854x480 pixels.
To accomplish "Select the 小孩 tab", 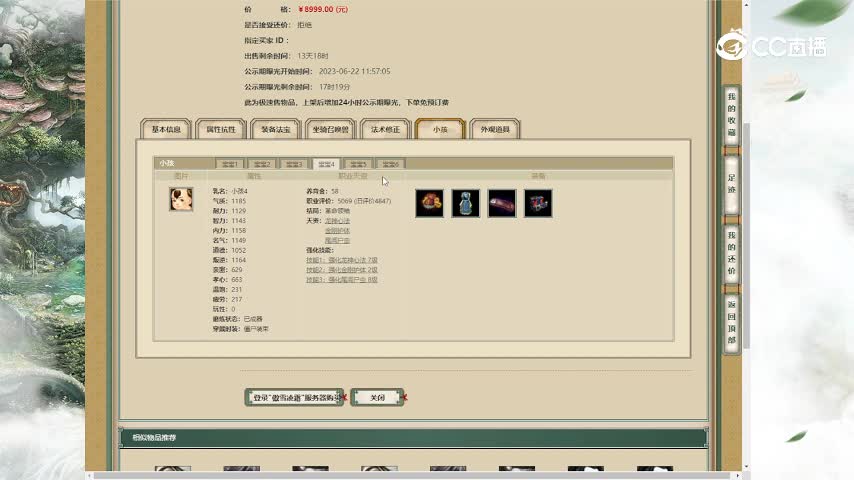I will point(440,129).
